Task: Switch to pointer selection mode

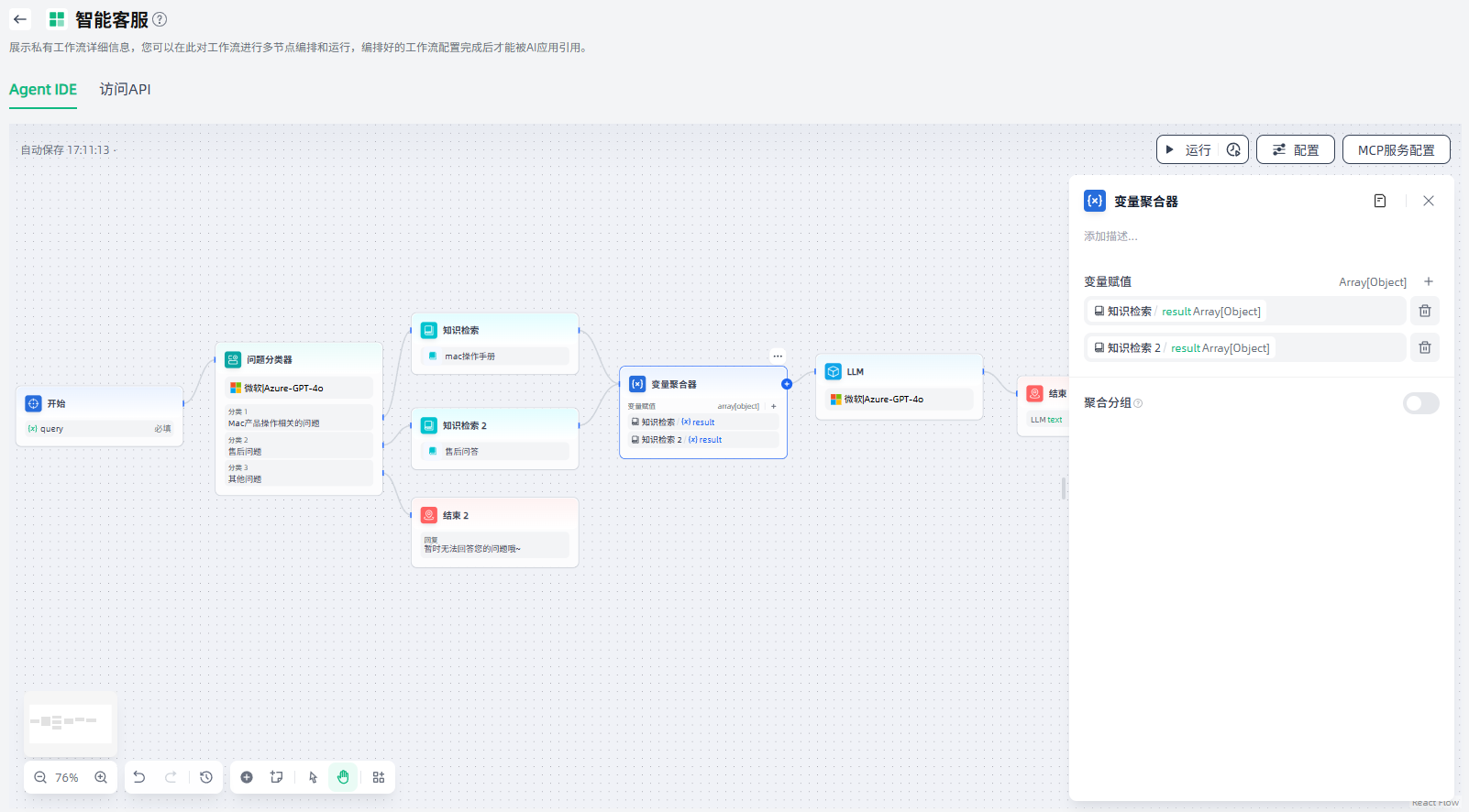Action: click(x=313, y=777)
